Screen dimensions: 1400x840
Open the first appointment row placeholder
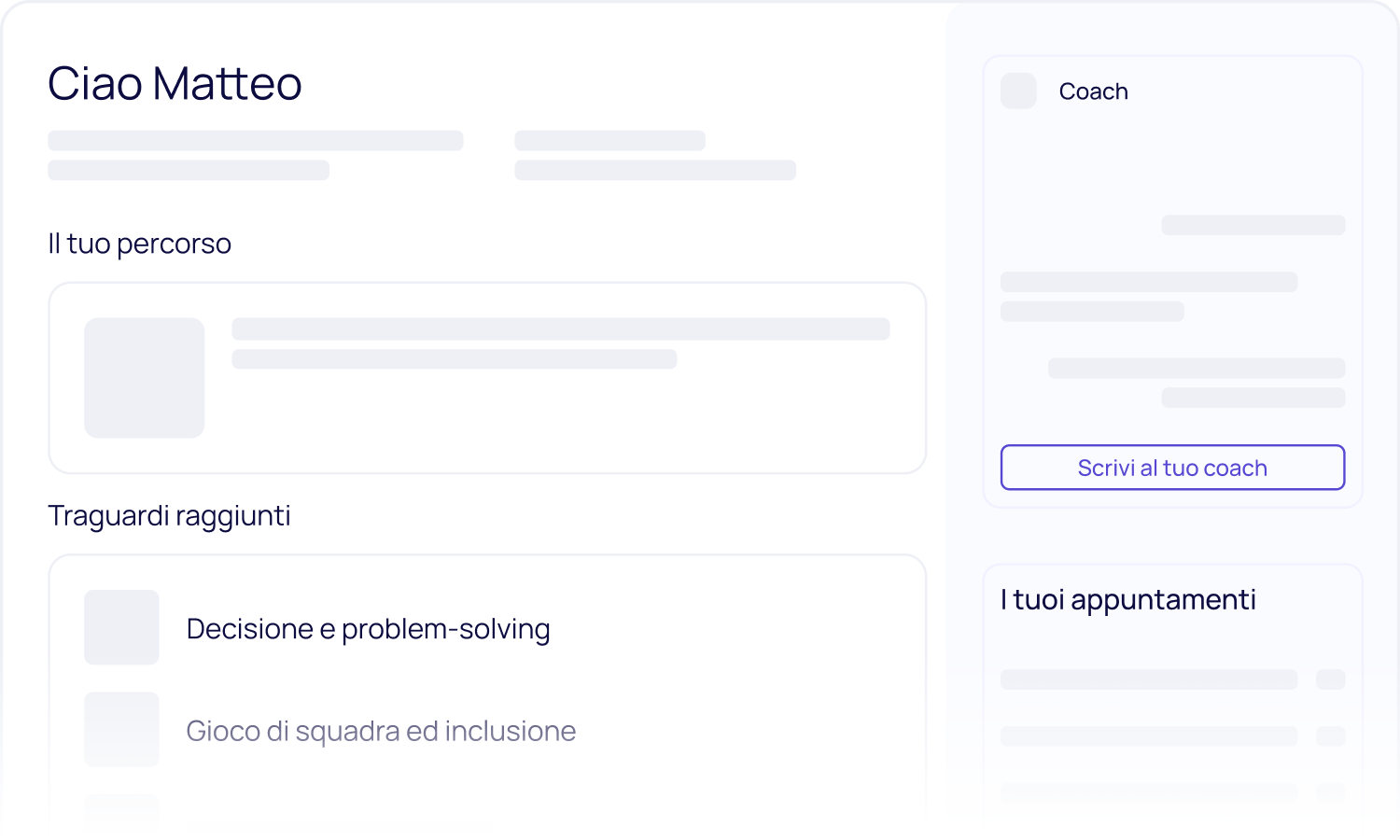tap(1148, 679)
